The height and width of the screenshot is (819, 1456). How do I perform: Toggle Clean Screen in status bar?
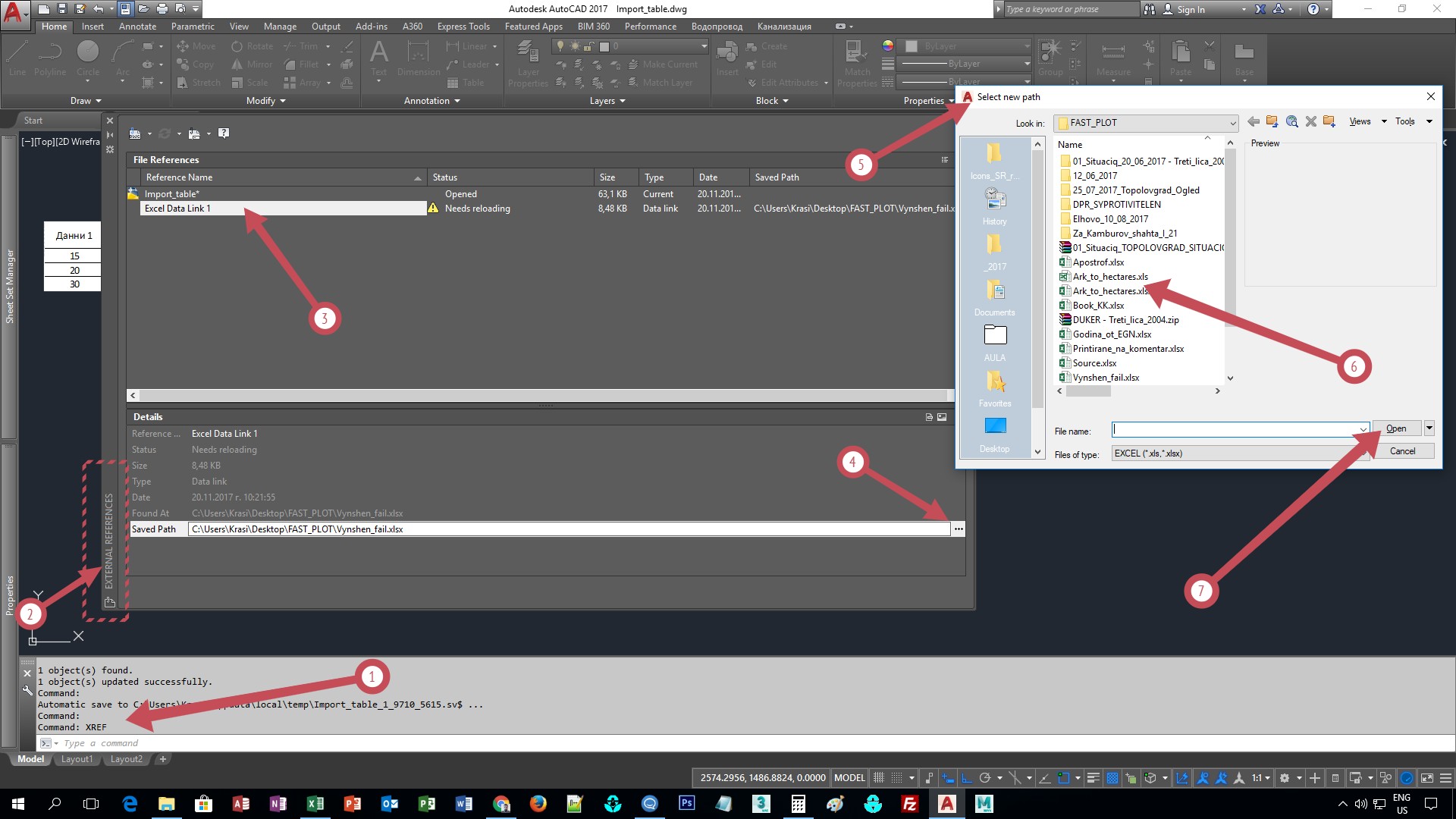pyautogui.click(x=1426, y=778)
